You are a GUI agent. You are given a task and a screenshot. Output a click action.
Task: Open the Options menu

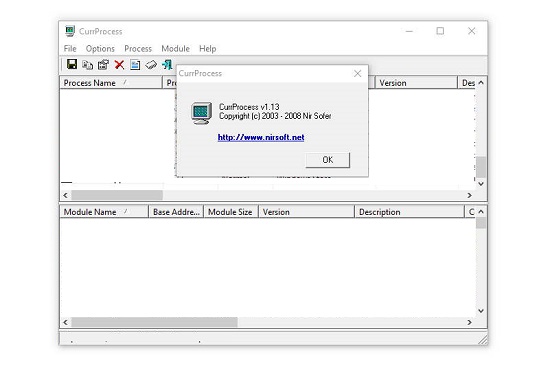click(x=100, y=48)
